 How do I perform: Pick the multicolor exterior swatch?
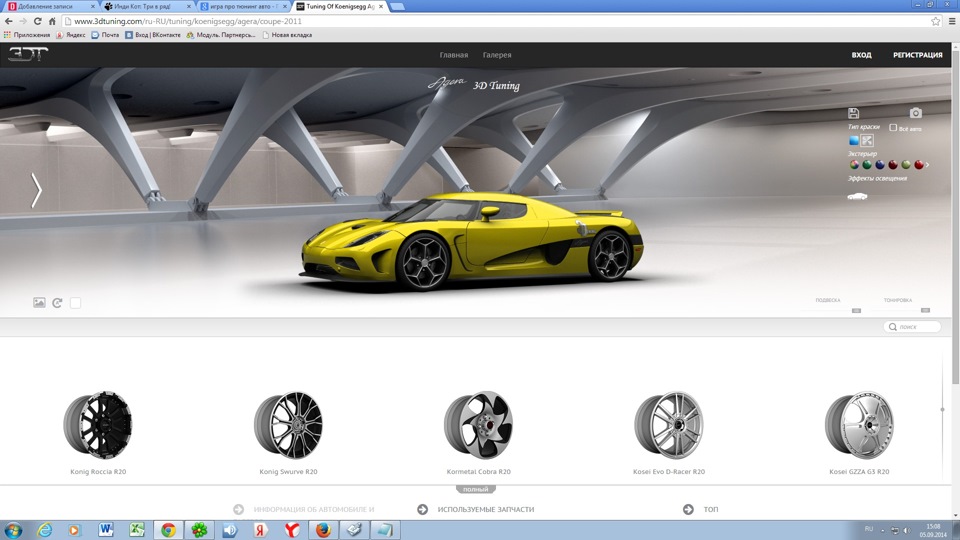coord(854,165)
